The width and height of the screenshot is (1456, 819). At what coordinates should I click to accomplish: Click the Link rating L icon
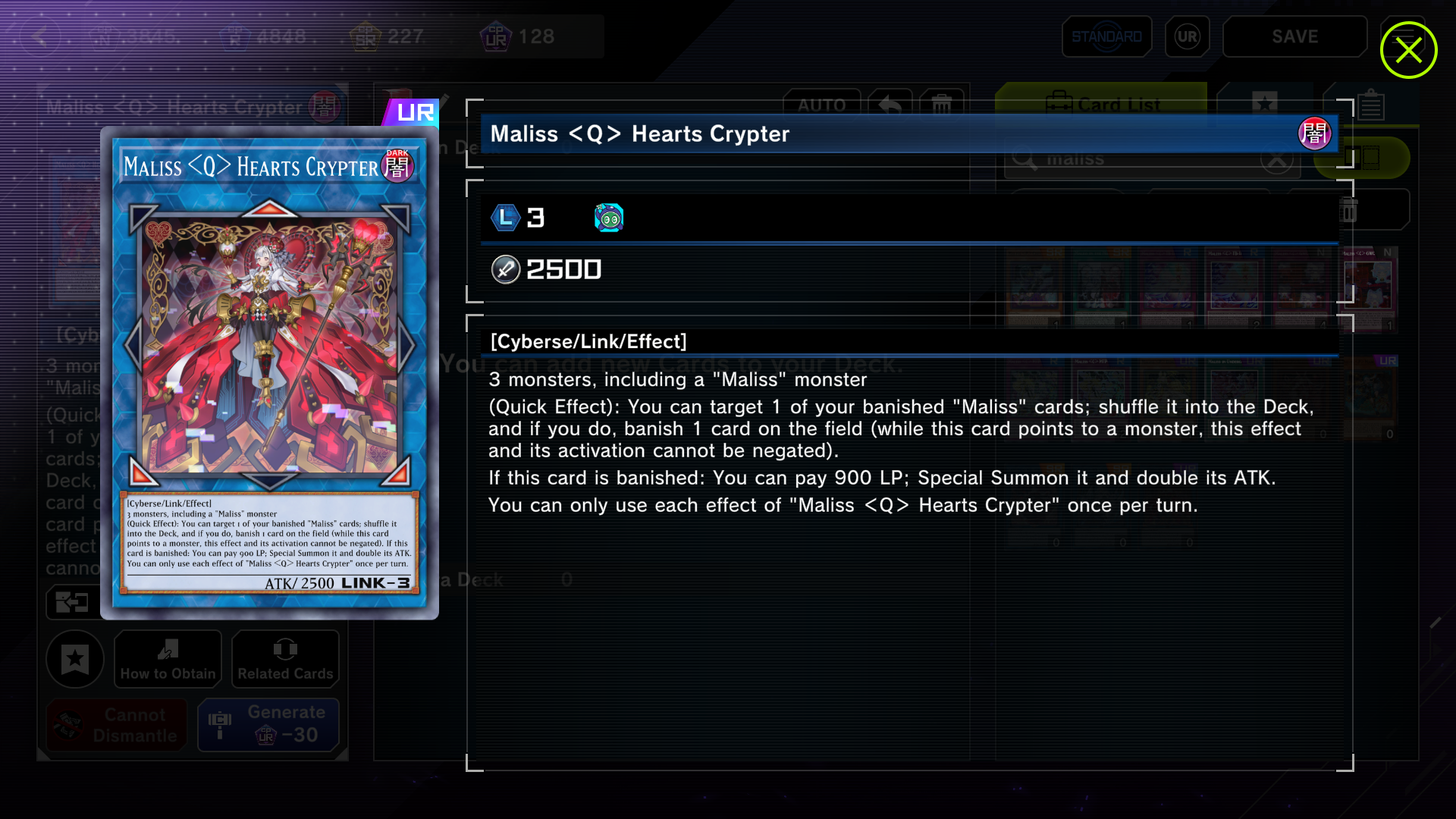pyautogui.click(x=505, y=218)
